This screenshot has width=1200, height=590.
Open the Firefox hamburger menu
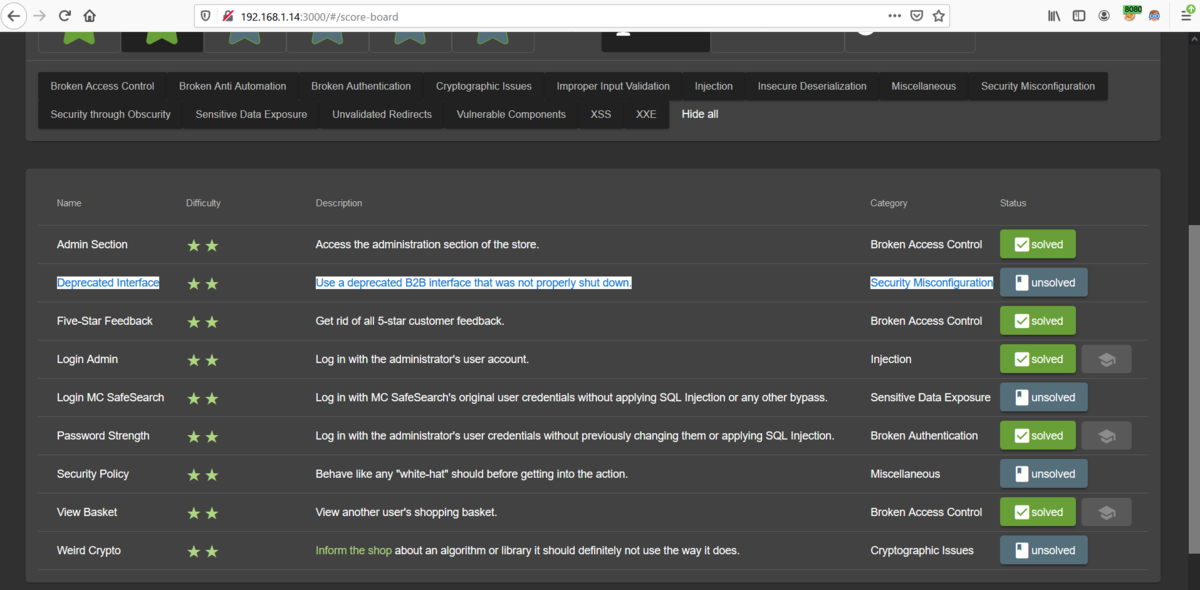(x=1186, y=16)
